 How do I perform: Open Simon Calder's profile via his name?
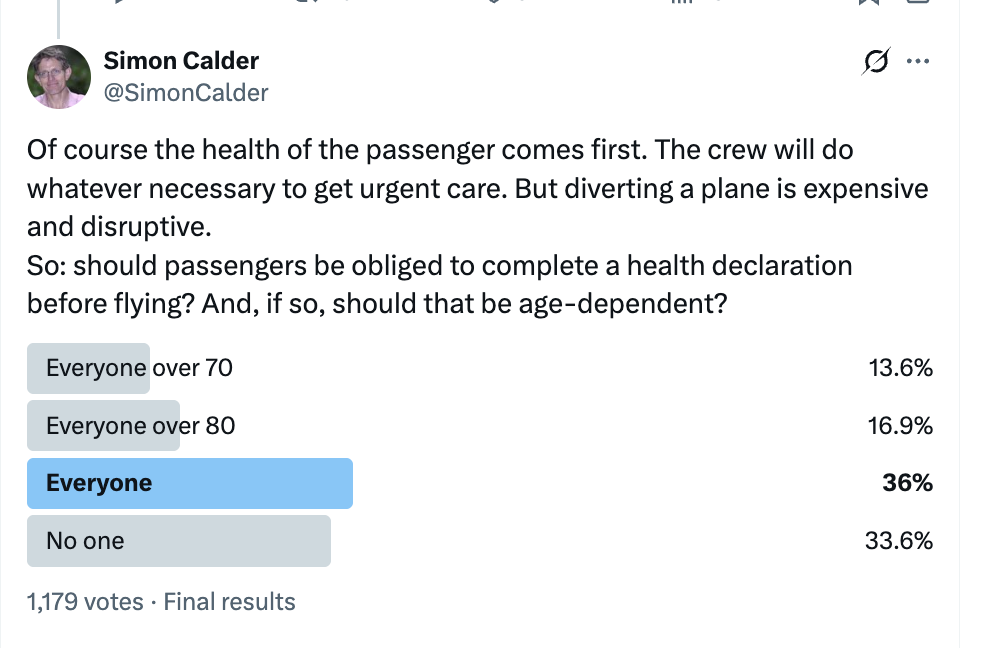coord(180,60)
